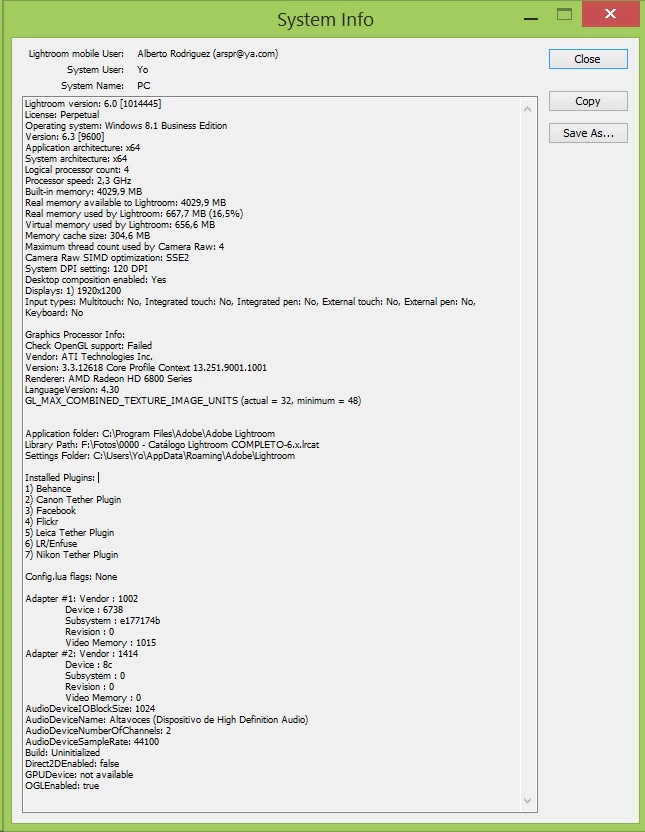Click the scroll up arrow of text area

[527, 109]
